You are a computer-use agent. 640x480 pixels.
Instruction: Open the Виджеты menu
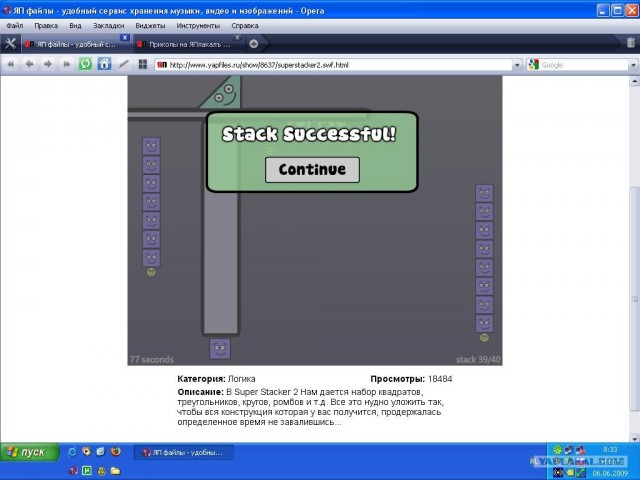tap(150, 25)
